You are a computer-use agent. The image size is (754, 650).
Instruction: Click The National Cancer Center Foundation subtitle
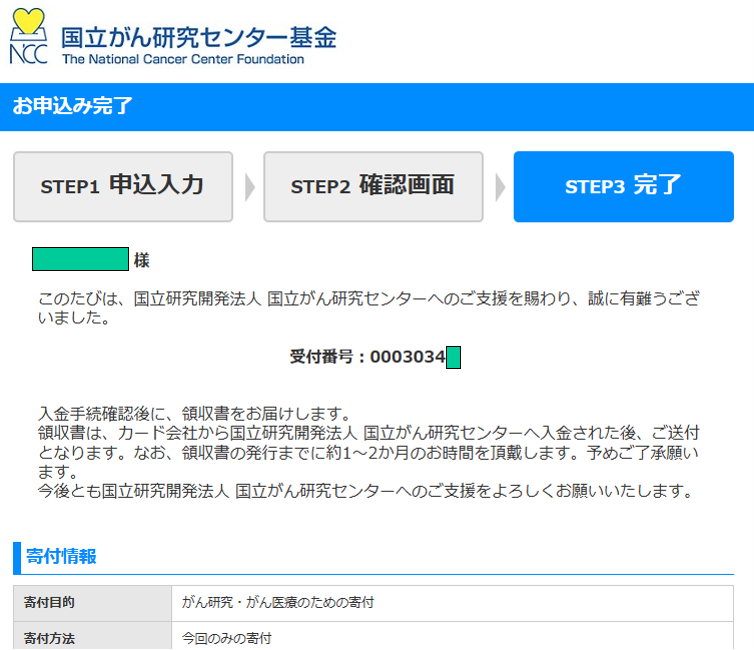[183, 59]
